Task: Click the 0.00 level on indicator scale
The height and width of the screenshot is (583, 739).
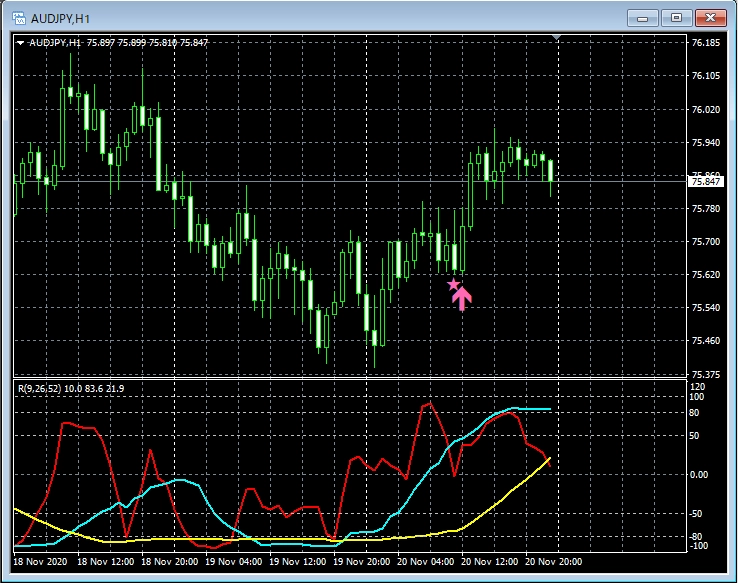Action: (x=701, y=475)
